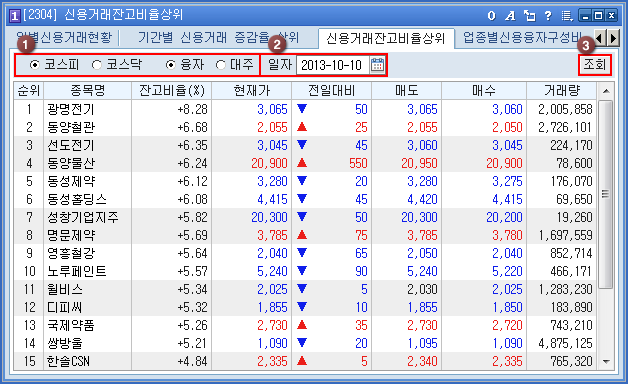This screenshot has width=628, height=384.
Task: Click the list menu icon in title bar
Action: click(x=567, y=16)
